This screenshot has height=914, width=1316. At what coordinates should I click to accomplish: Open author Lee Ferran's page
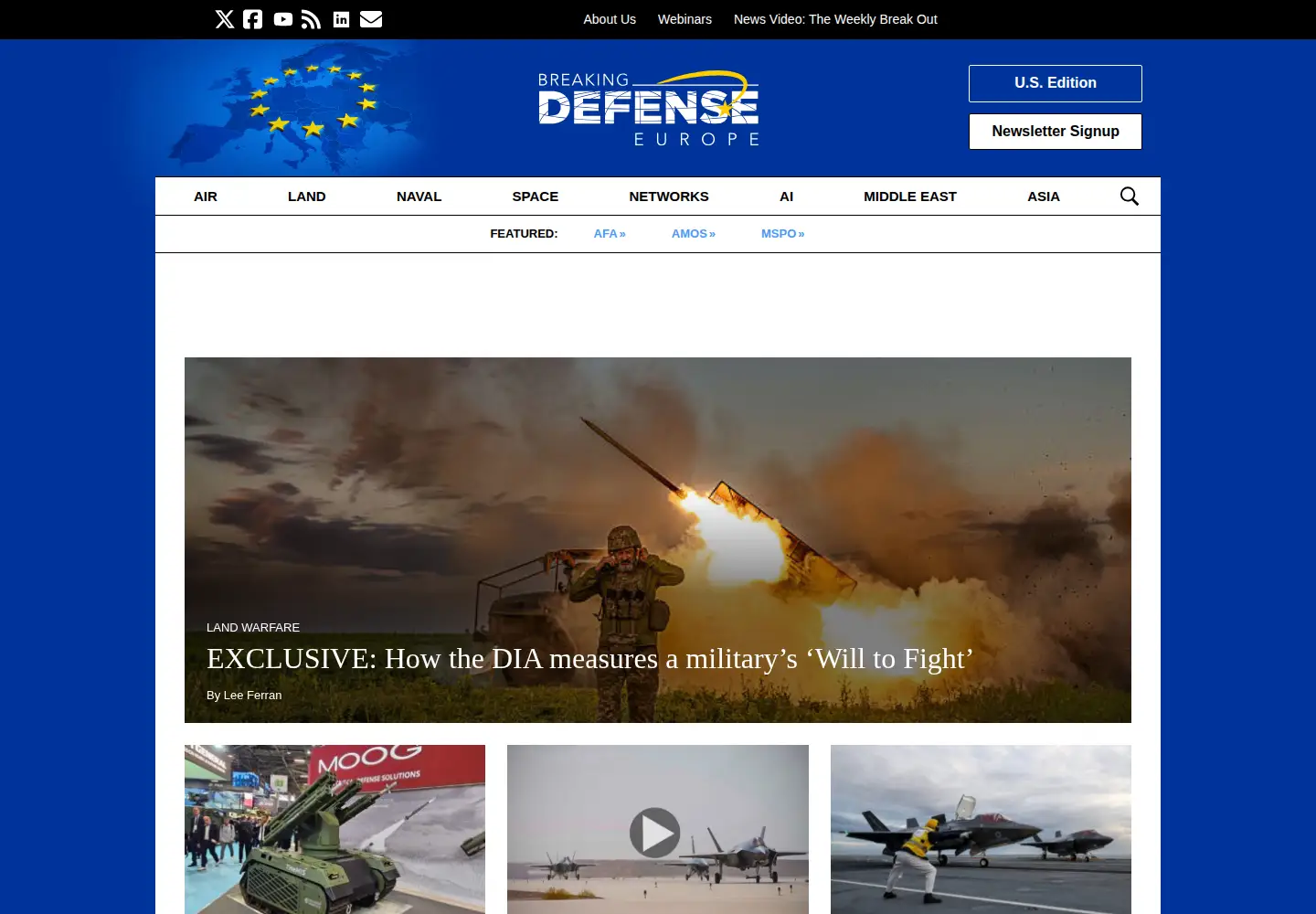[252, 696]
